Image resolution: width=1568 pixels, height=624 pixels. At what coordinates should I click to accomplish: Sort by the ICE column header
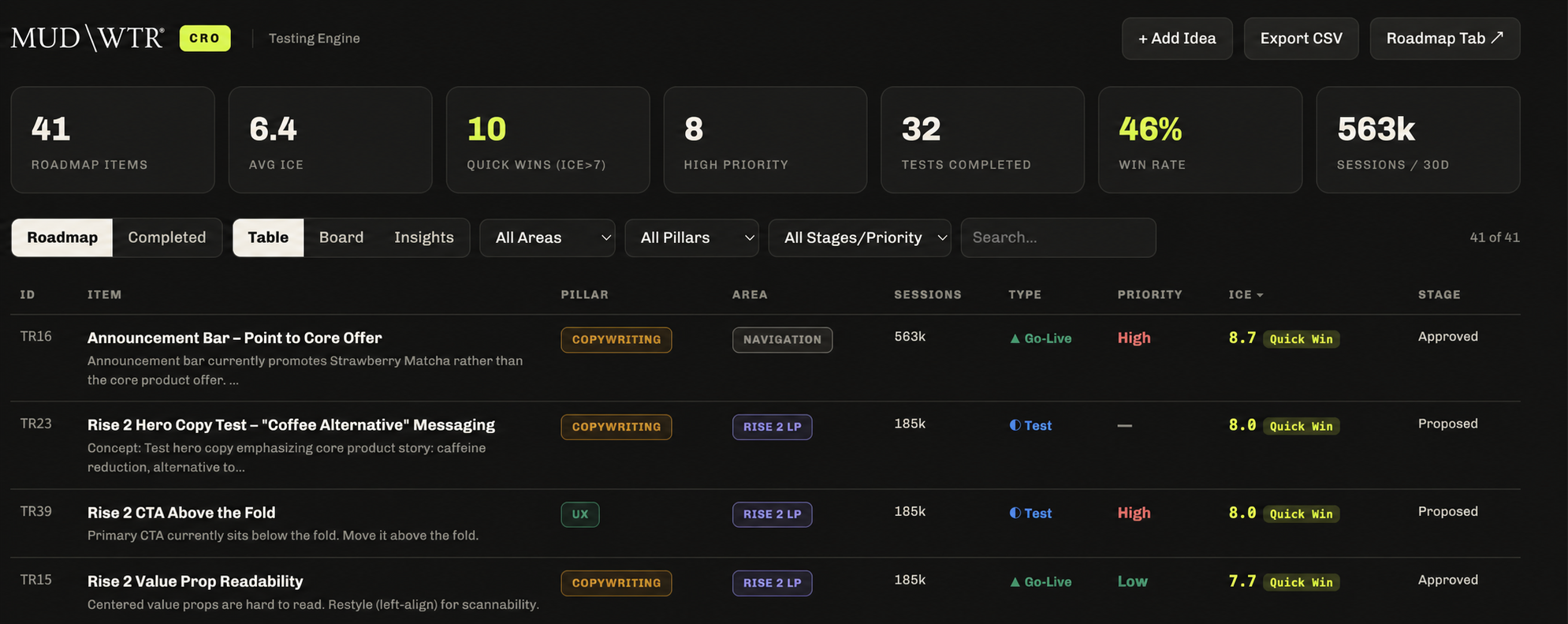[1246, 294]
